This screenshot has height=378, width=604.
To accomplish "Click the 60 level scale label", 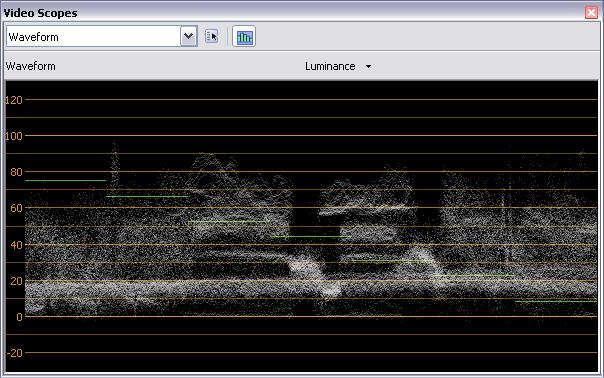I will pos(16,208).
